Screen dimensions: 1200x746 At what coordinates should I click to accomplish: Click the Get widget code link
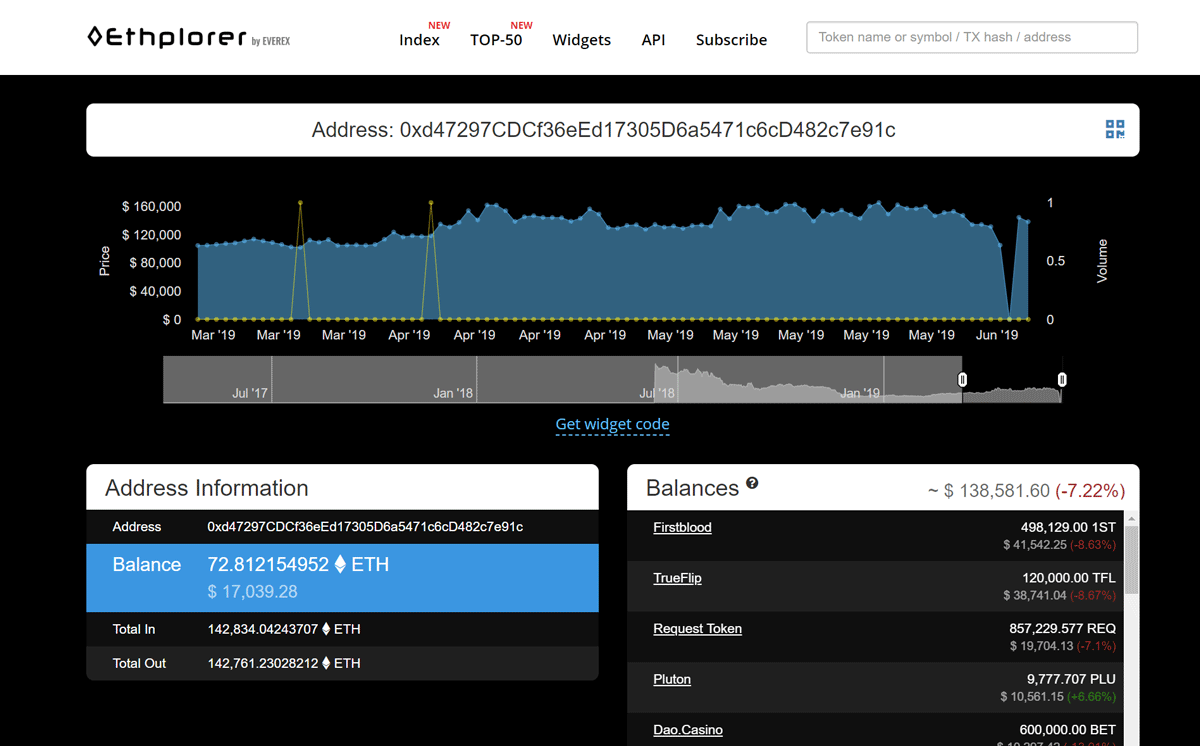coord(612,424)
